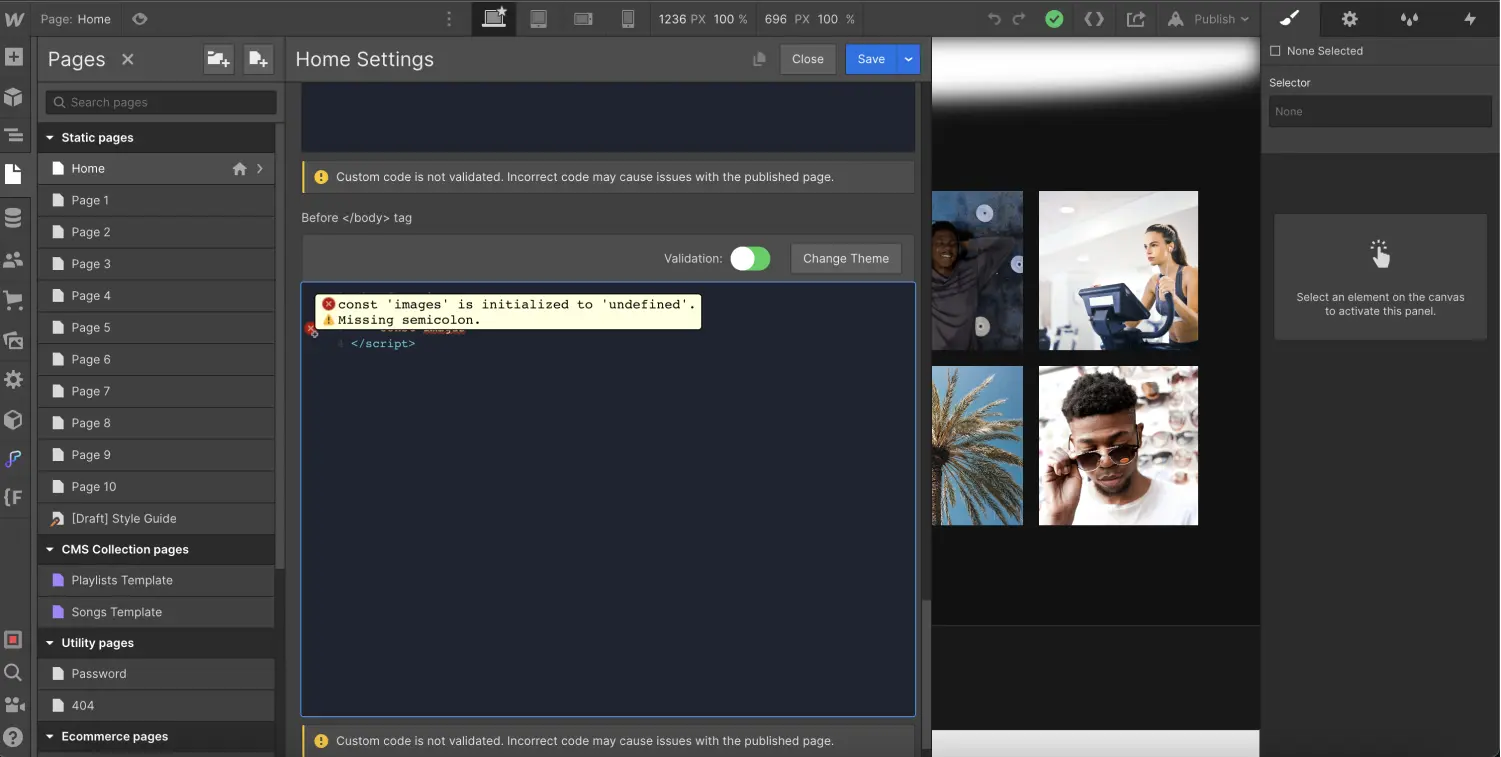Screen dimensions: 1501x757
Task: Create a new folder in Pages
Action: (x=218, y=60)
